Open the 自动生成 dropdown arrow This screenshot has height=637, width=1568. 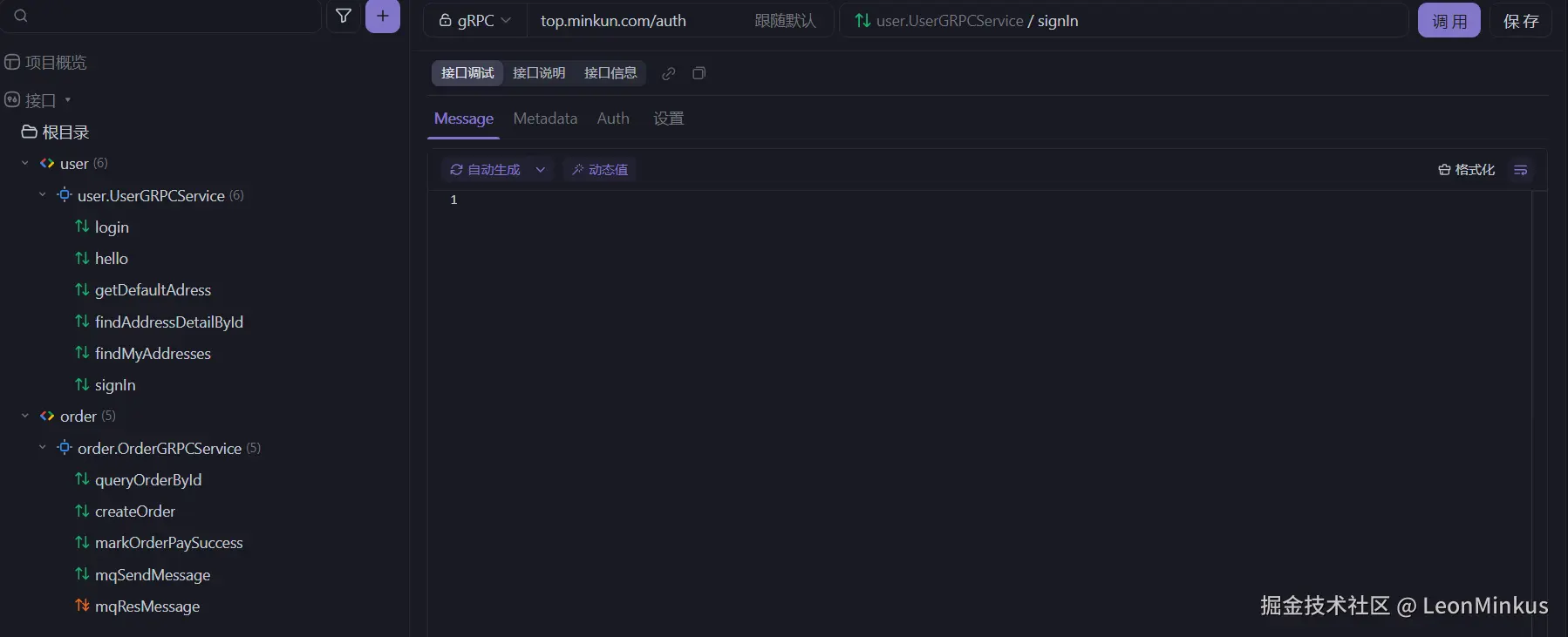(x=541, y=170)
